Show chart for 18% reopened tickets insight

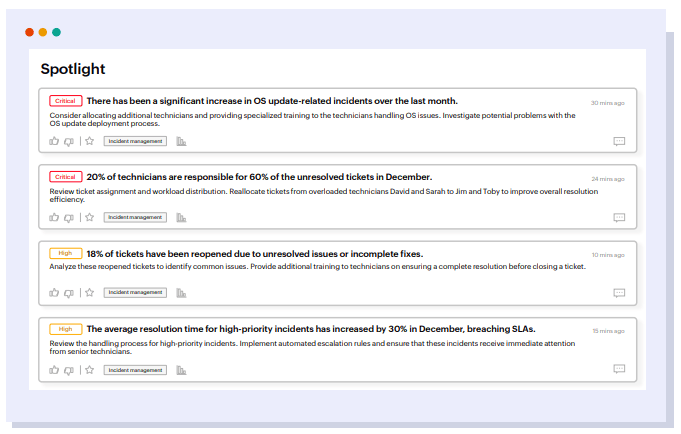[181, 293]
